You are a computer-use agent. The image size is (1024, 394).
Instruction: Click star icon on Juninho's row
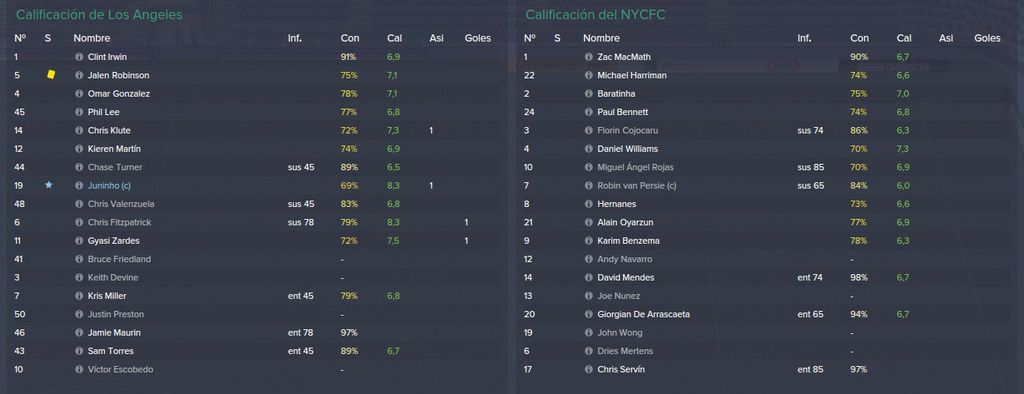[48, 185]
